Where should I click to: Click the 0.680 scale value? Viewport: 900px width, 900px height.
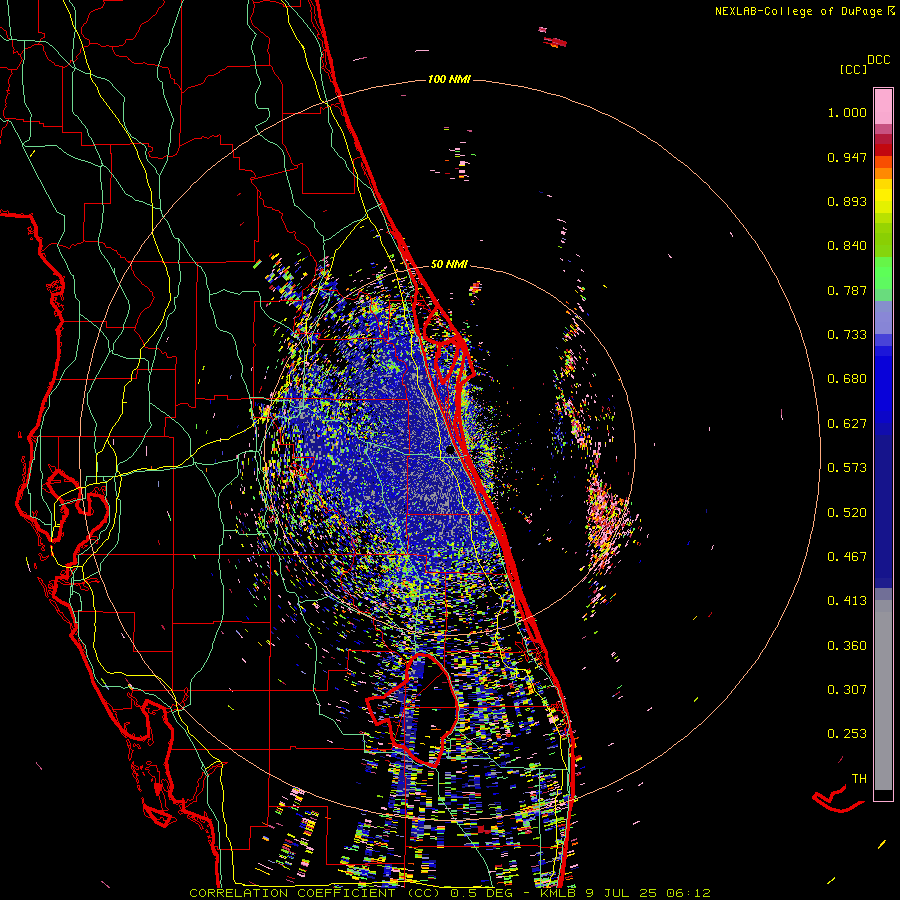(x=847, y=379)
